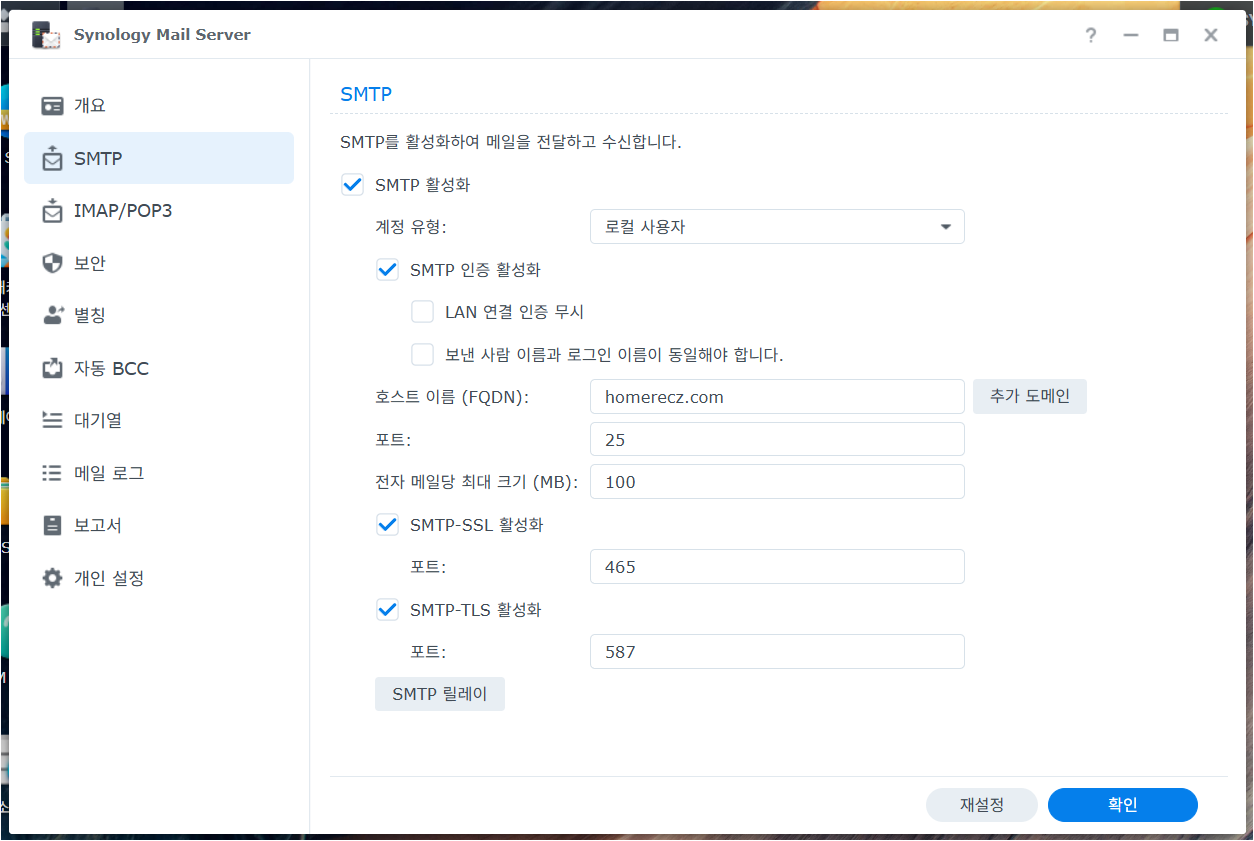The width and height of the screenshot is (1254, 841).
Task: Uncheck SMTP-TLS 활성화
Action: (x=387, y=608)
